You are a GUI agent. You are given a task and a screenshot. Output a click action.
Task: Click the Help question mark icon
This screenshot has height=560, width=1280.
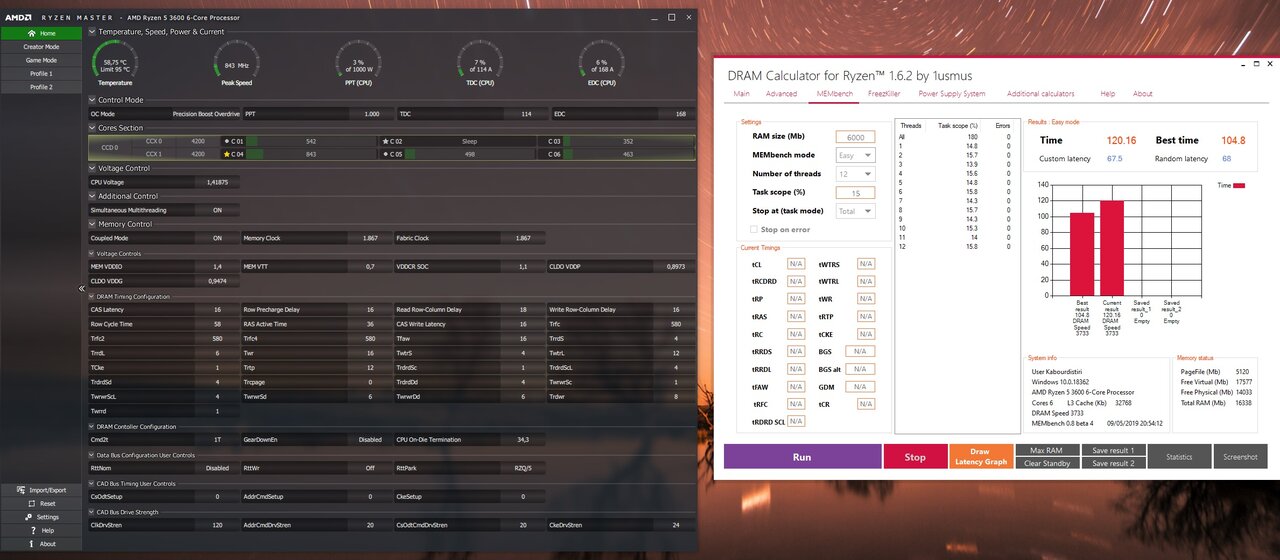[32, 530]
